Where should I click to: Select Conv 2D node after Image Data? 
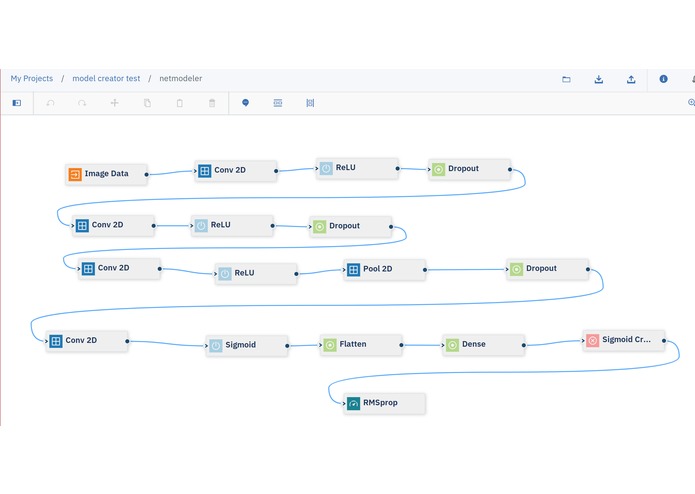tap(236, 171)
